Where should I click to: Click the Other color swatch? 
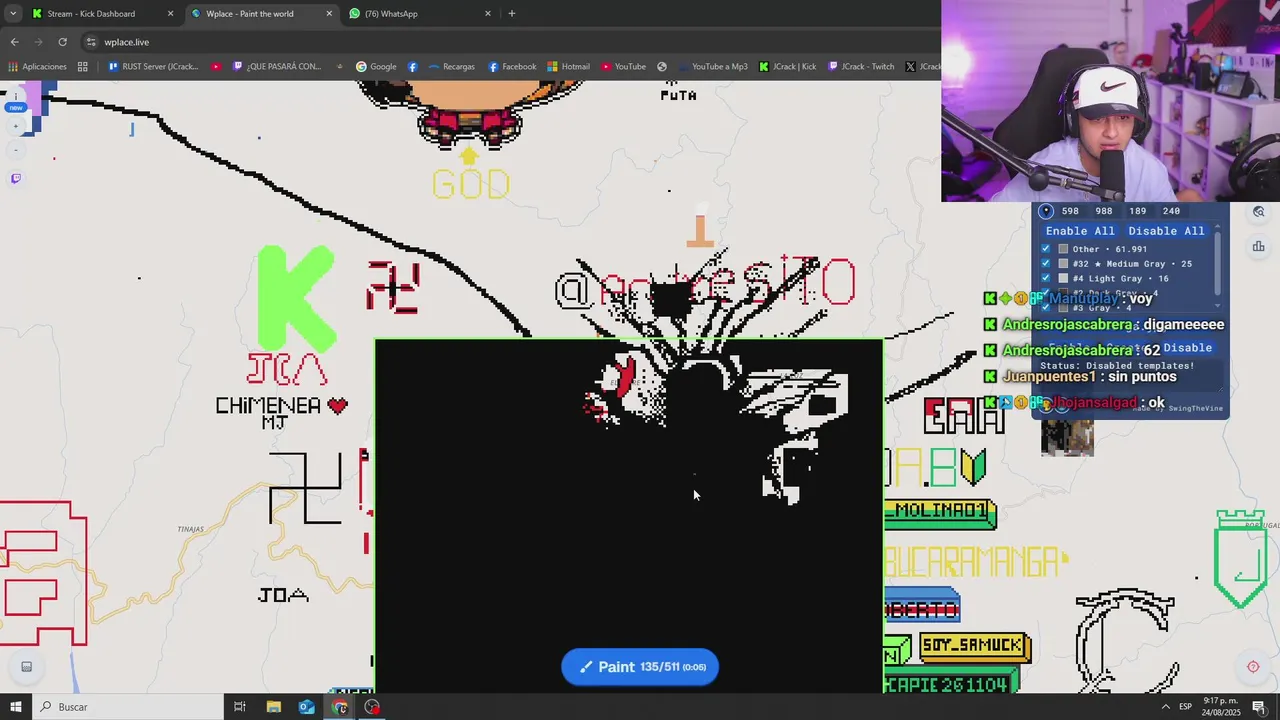click(1063, 249)
